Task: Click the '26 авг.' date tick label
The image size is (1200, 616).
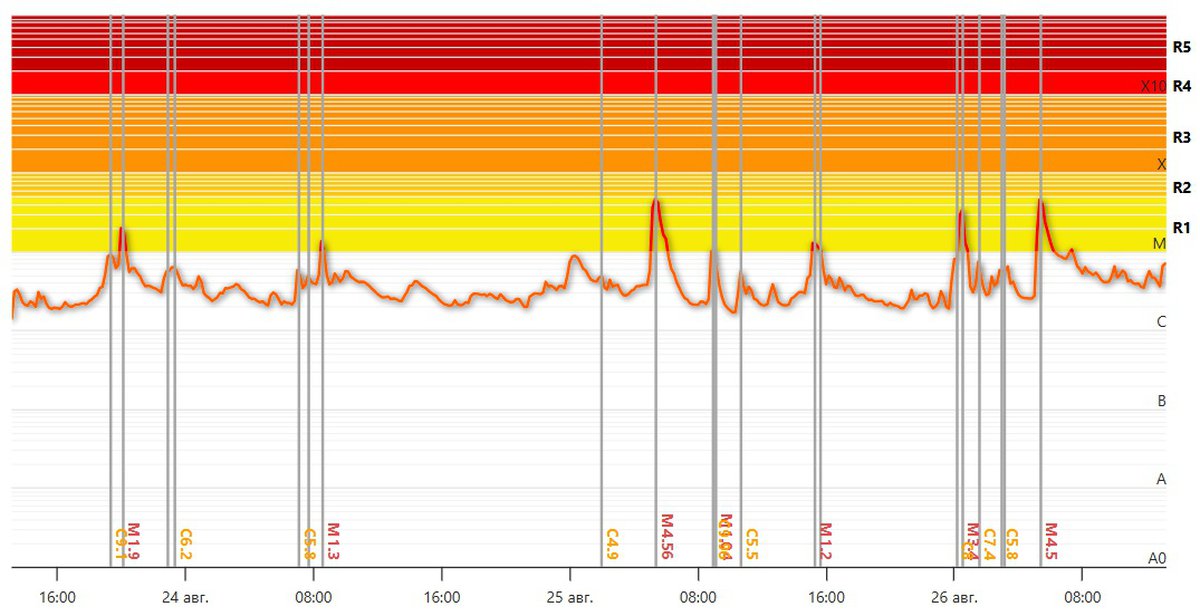Action: (x=954, y=599)
